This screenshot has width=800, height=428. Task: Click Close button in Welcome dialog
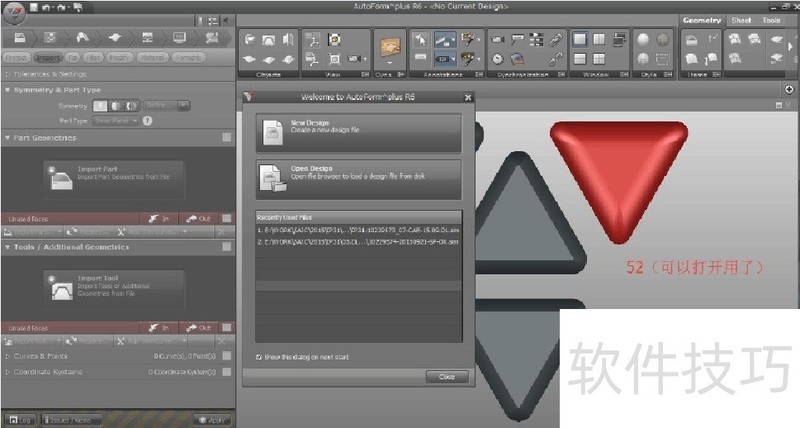click(446, 376)
